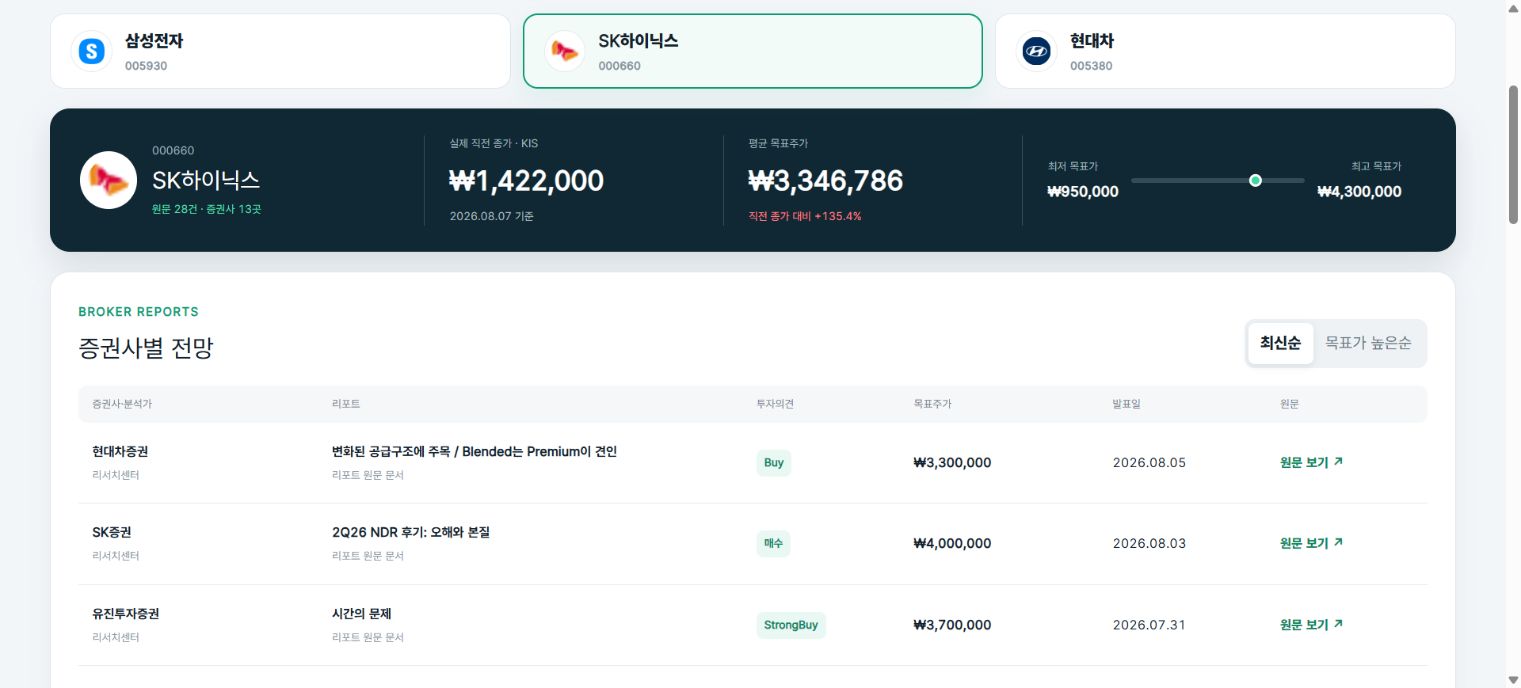The width and height of the screenshot is (1521, 688).
Task: Click the 리포트 column header
Action: click(346, 404)
